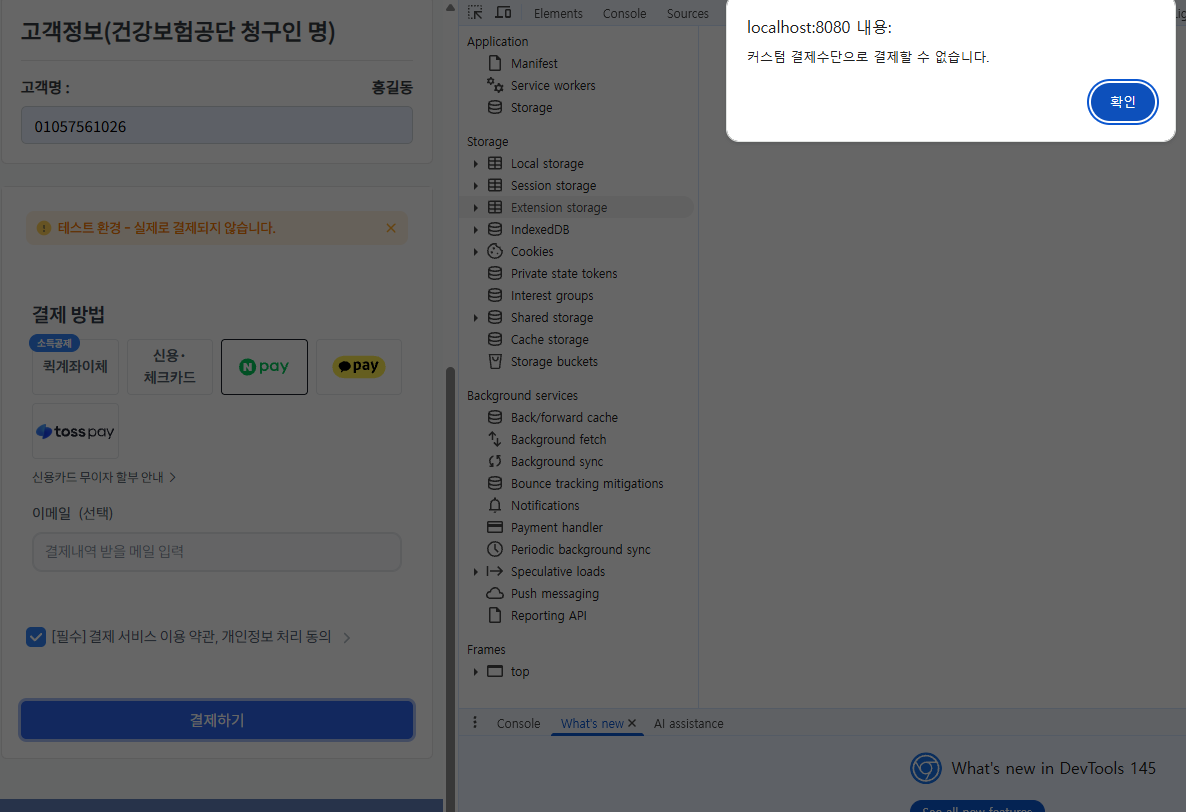Select the Periodic background sync clock icon
Image resolution: width=1186 pixels, height=812 pixels.
pyautogui.click(x=495, y=549)
